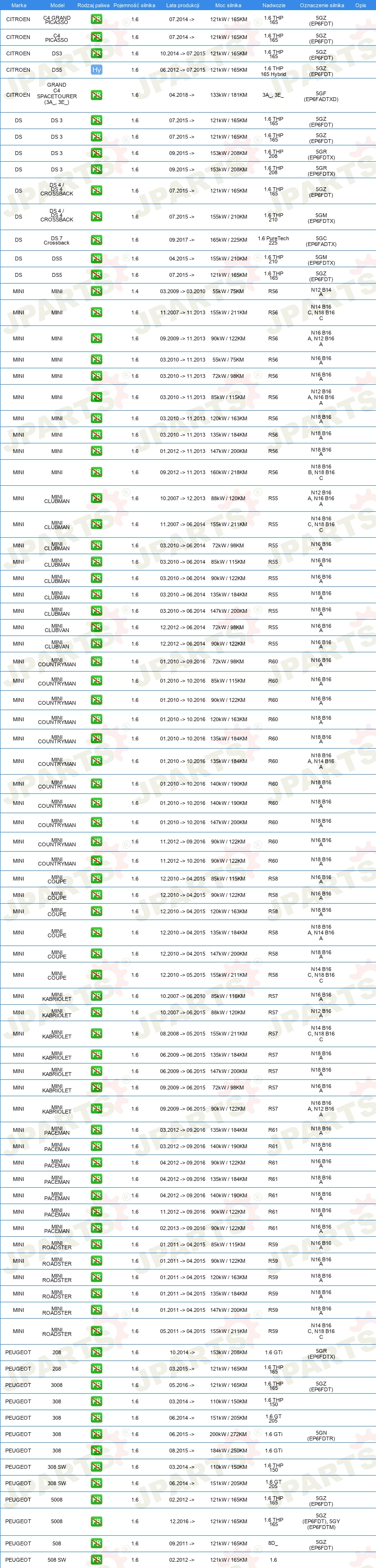Select the Rodzaj paliwa column header
The image size is (376, 1568).
(94, 5)
